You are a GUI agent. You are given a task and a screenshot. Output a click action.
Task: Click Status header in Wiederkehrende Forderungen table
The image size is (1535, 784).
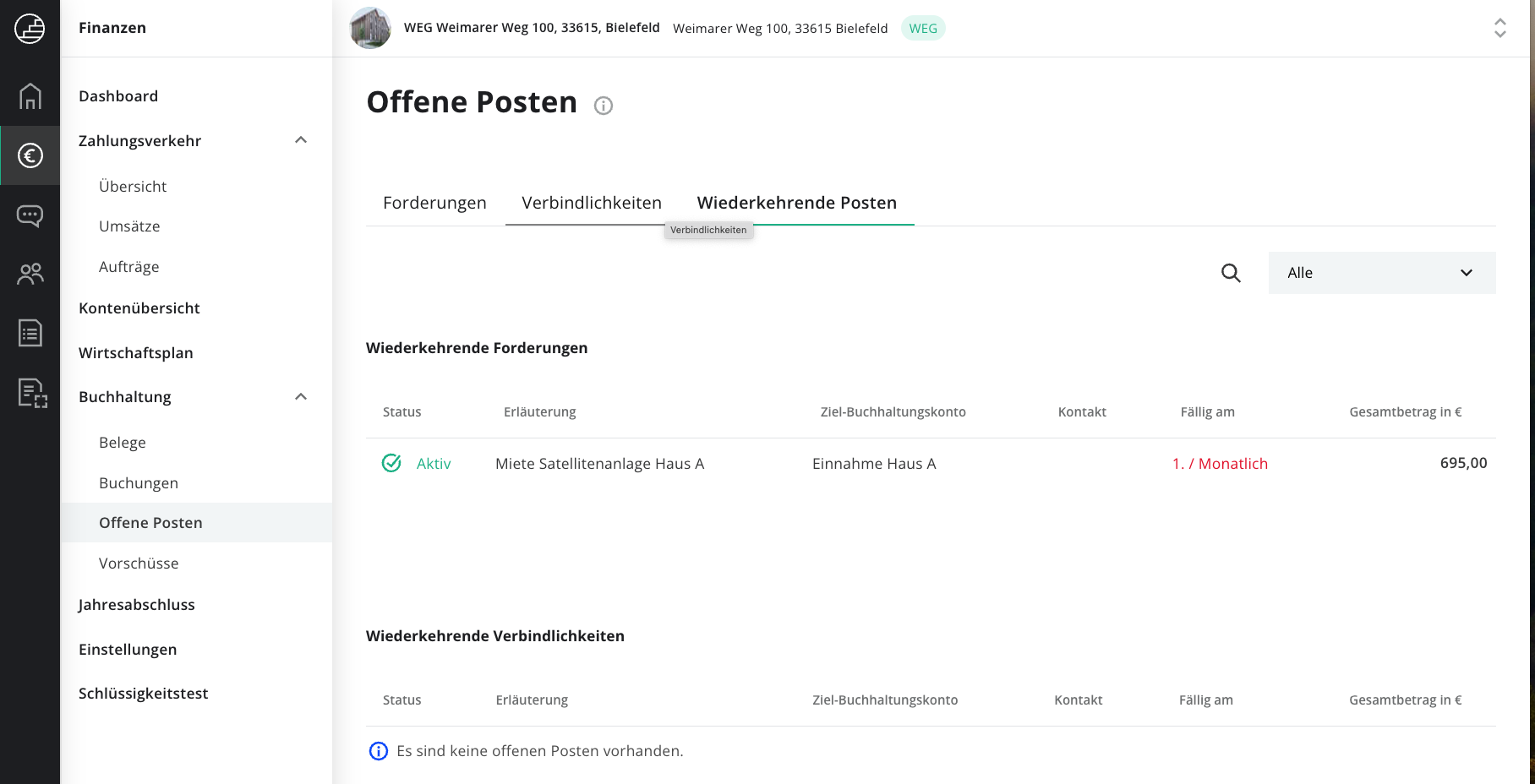[402, 412]
